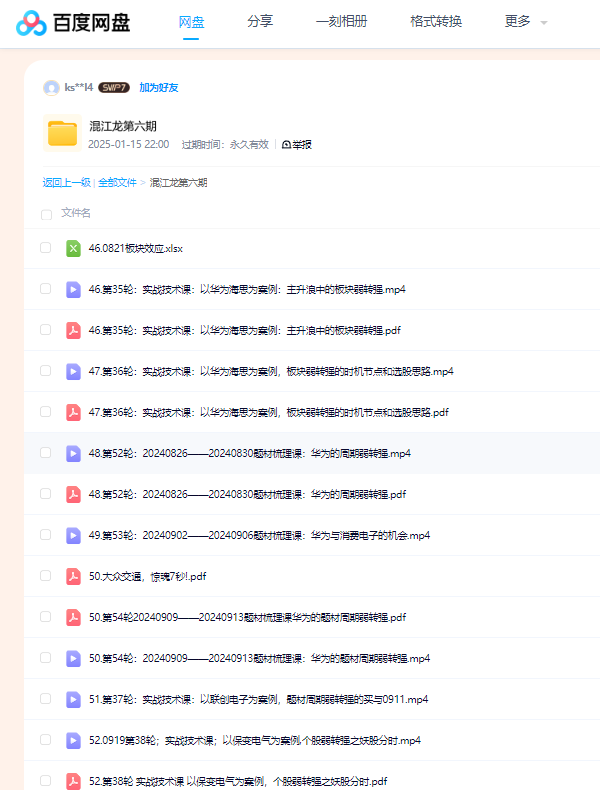Open 52.第38轮 个股弱转强之妖股分时.pdf
The image size is (600, 790).
click(x=238, y=781)
